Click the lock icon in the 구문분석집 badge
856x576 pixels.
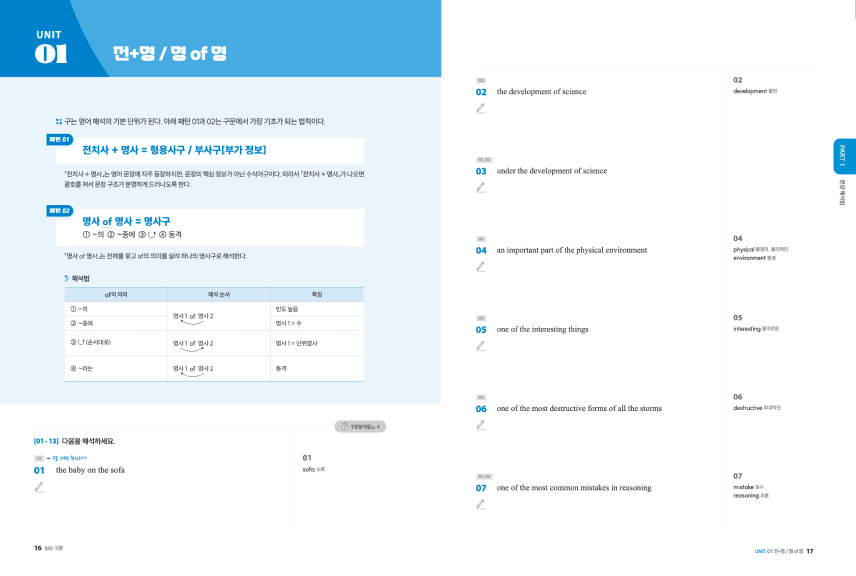point(344,426)
